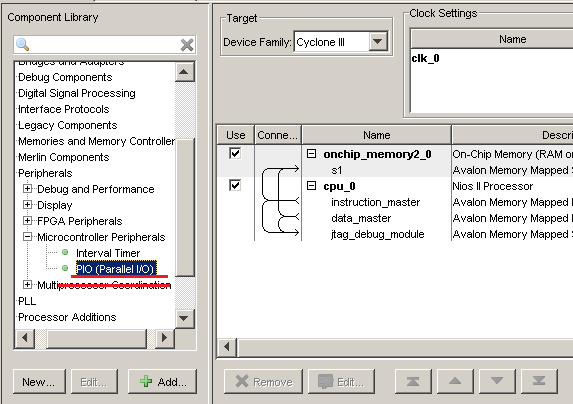Select the Peripherals category
The image size is (573, 404).
point(45,173)
